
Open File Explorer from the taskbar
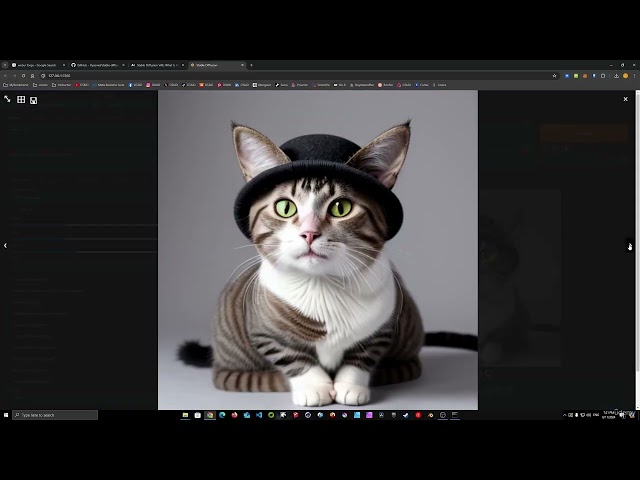(x=185, y=415)
